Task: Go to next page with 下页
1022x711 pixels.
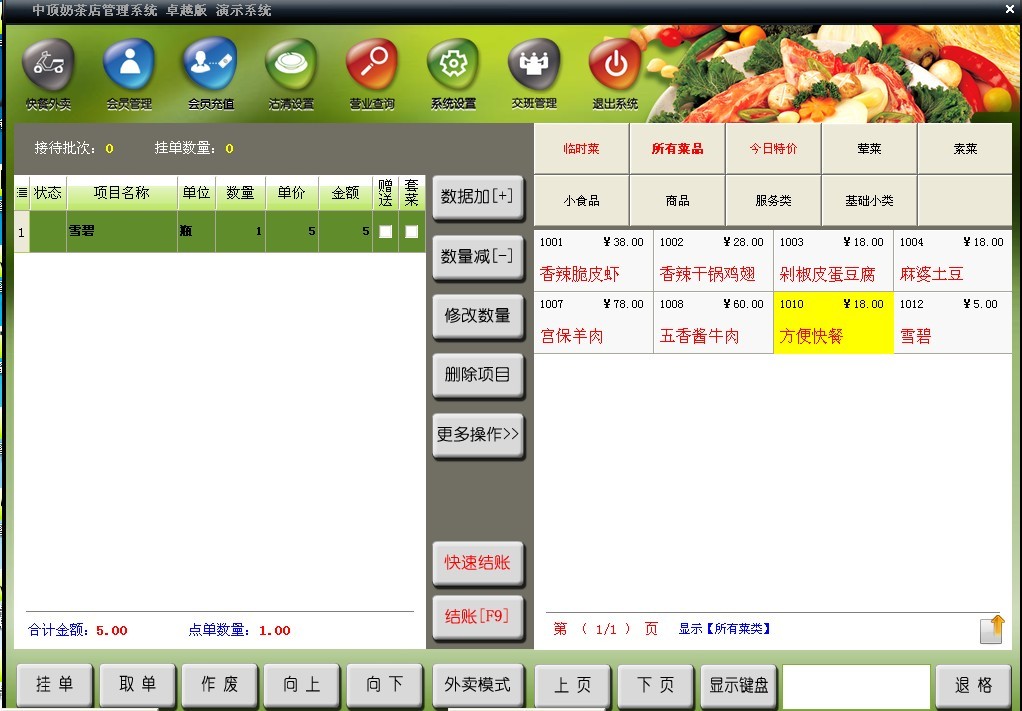Action: [656, 684]
